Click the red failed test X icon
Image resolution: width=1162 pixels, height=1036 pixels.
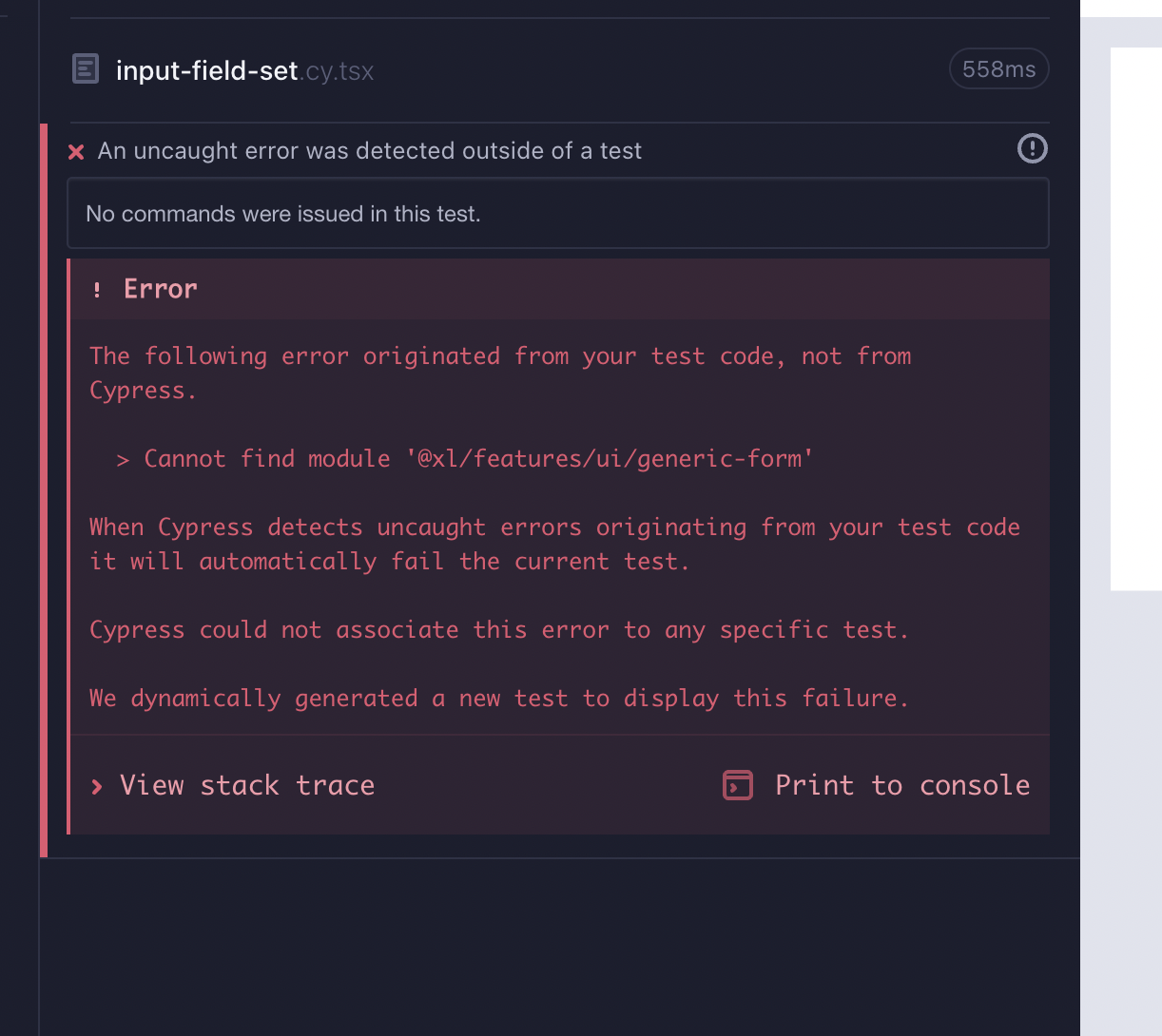[77, 152]
